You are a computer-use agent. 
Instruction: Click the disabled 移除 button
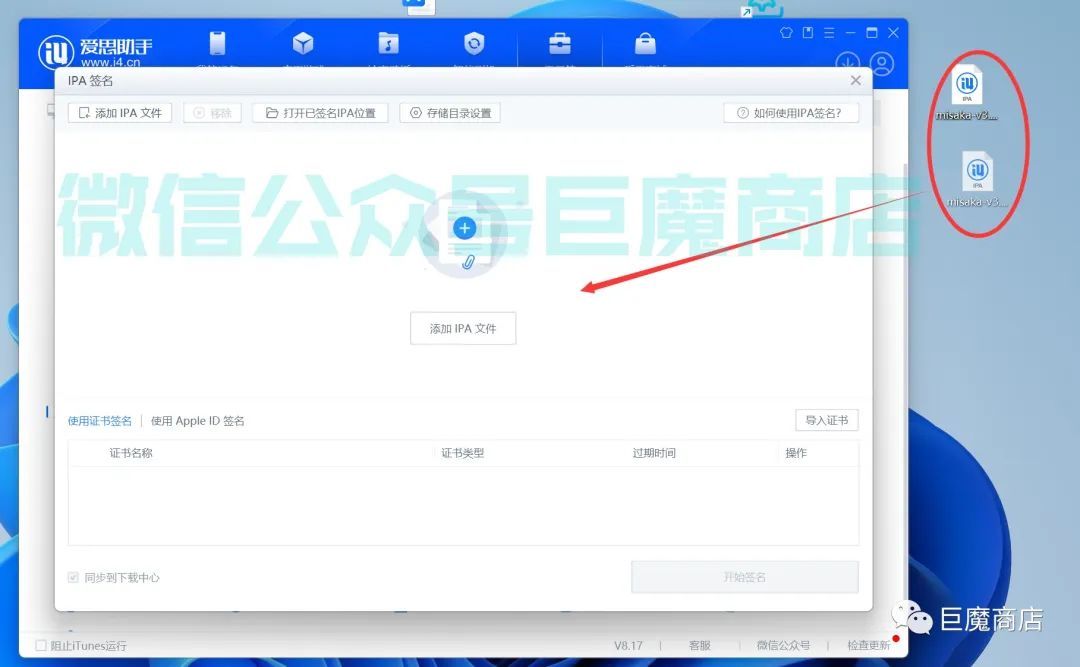212,112
